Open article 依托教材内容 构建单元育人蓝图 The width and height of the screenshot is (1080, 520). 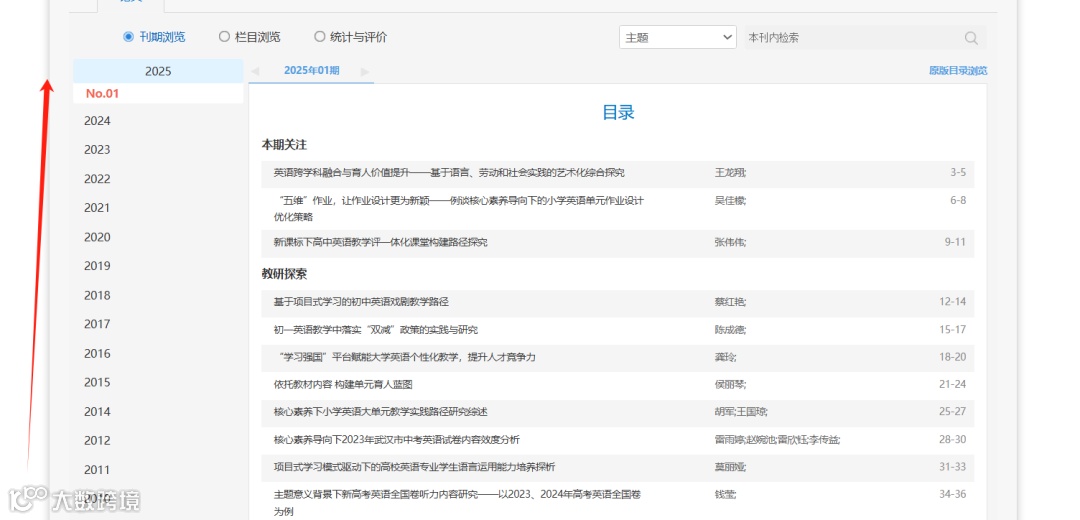[343, 384]
